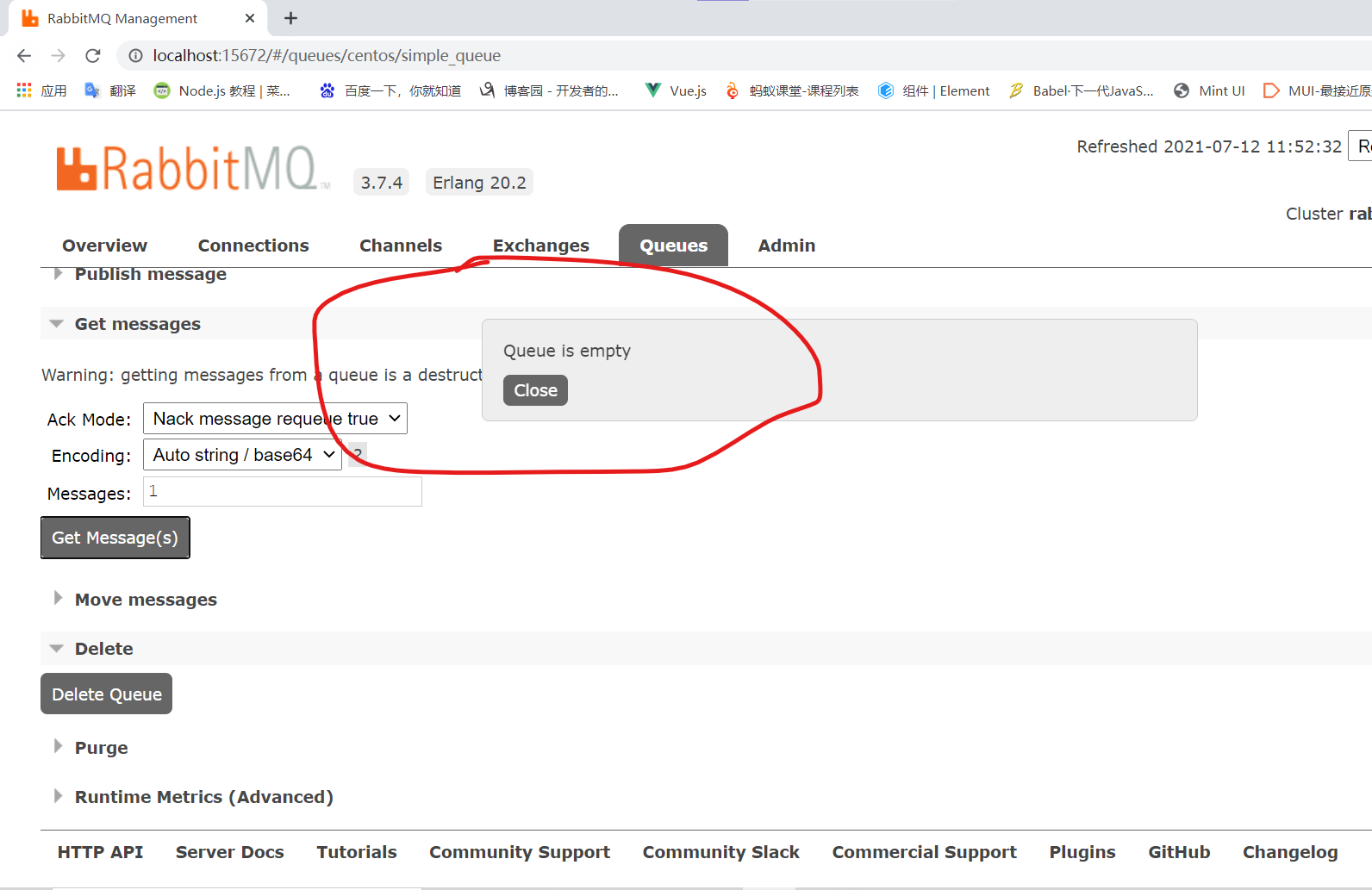Select the Queues tab
Image resolution: width=1372 pixels, height=890 pixels.
(x=674, y=246)
